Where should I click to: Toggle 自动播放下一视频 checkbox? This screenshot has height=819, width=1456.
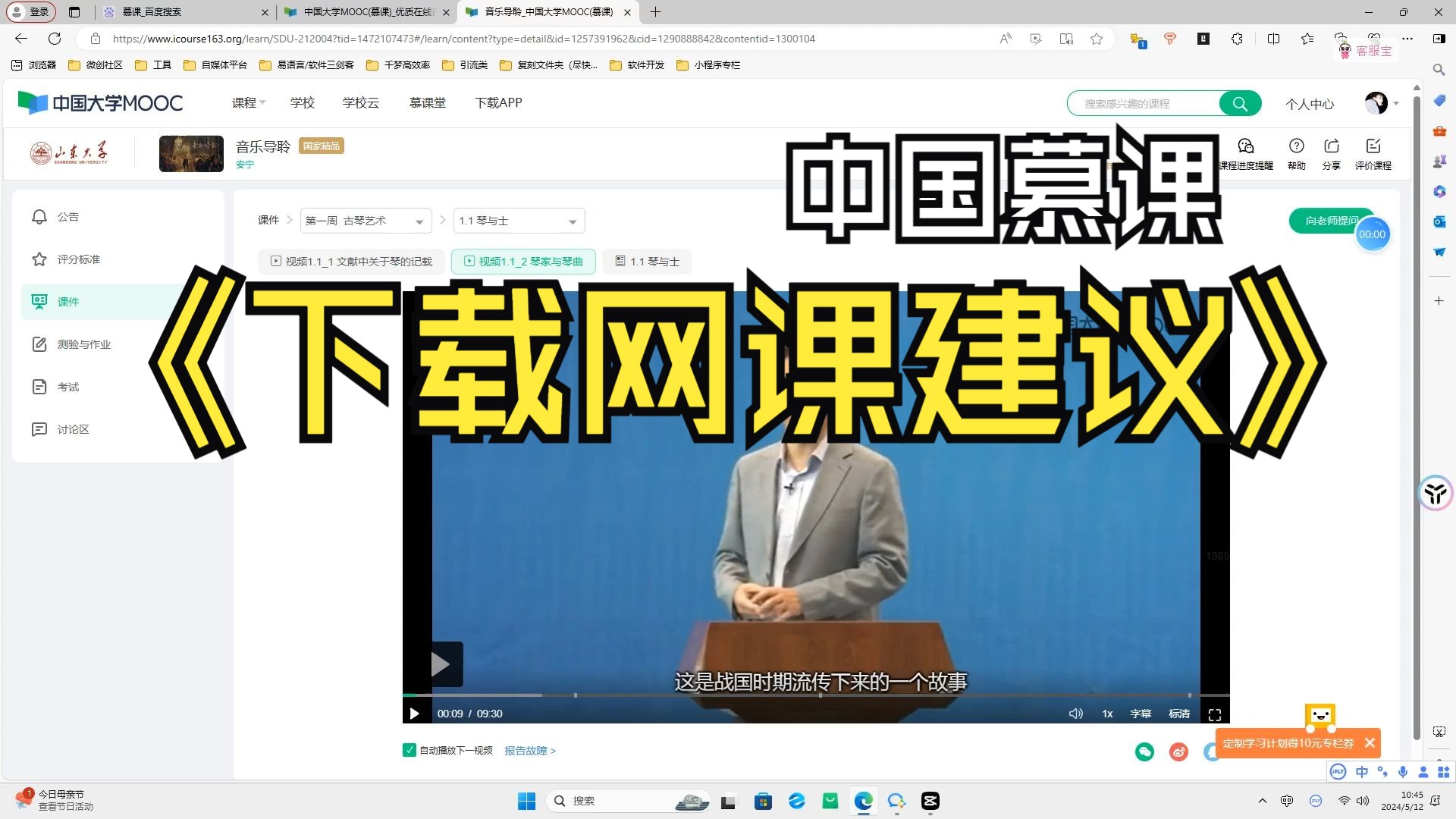[409, 750]
